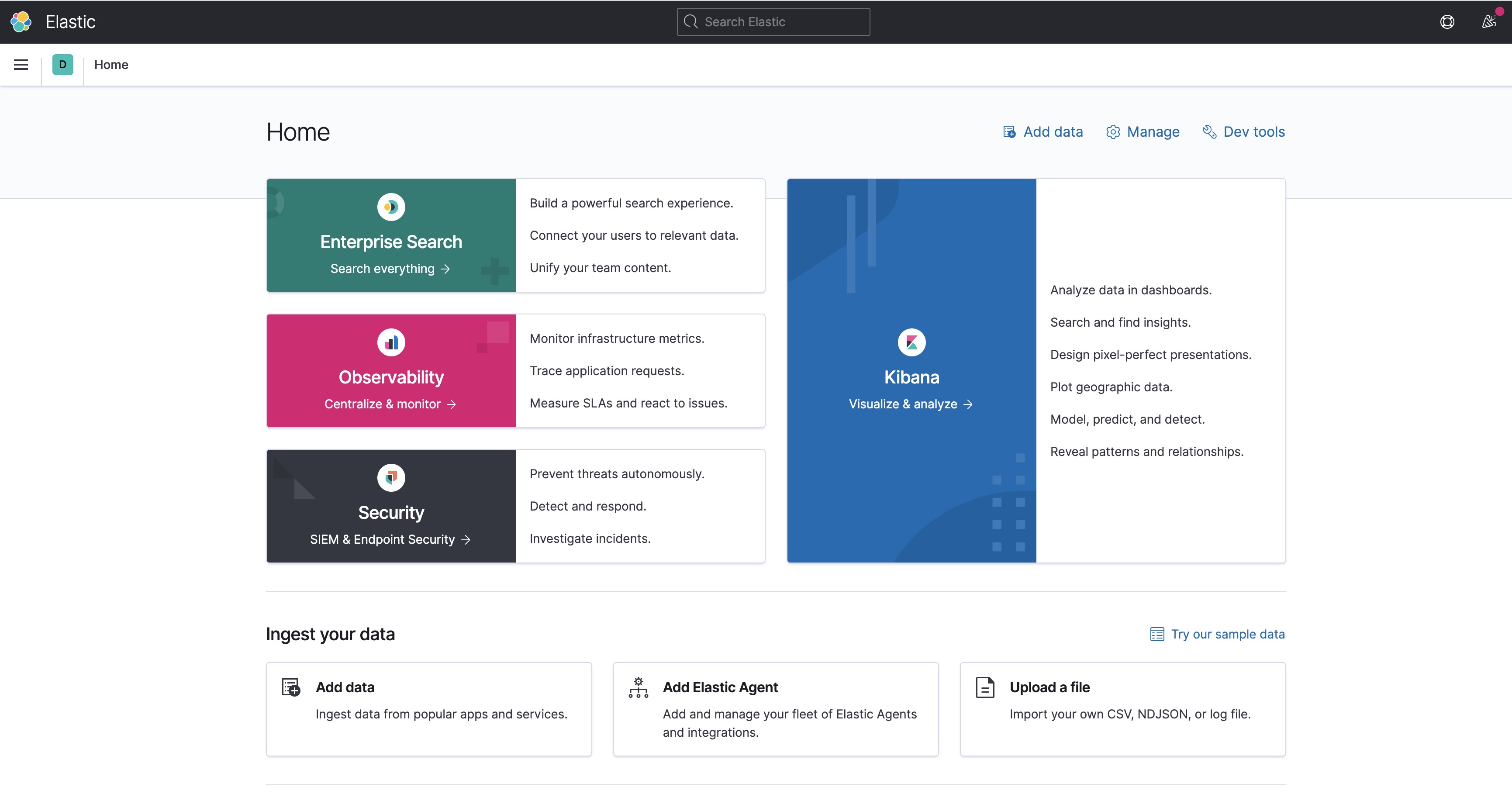Open SIEM & Endpoint Security link
The height and width of the screenshot is (794, 1512).
tap(390, 539)
